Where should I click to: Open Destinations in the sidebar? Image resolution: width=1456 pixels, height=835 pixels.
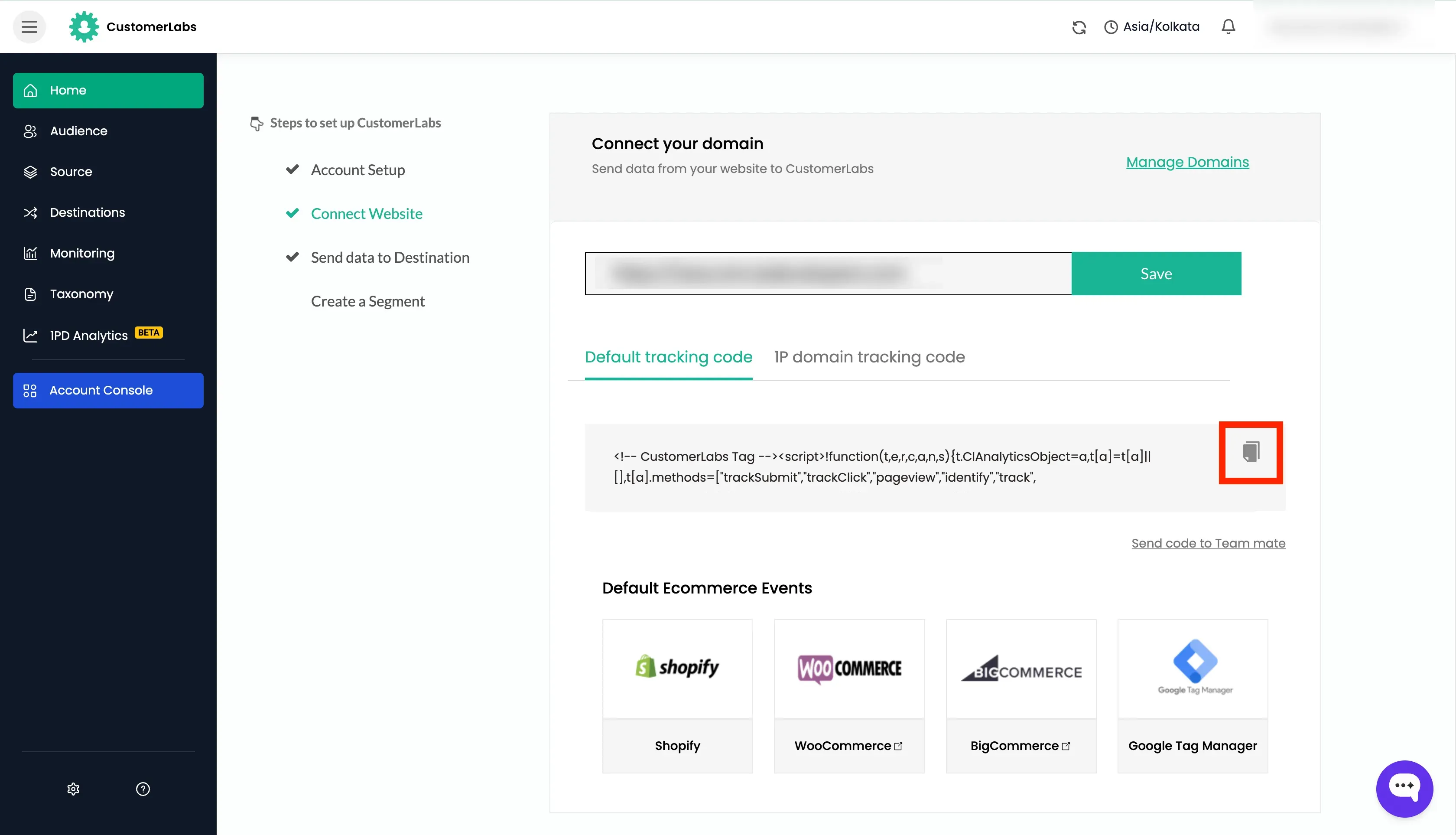108,212
